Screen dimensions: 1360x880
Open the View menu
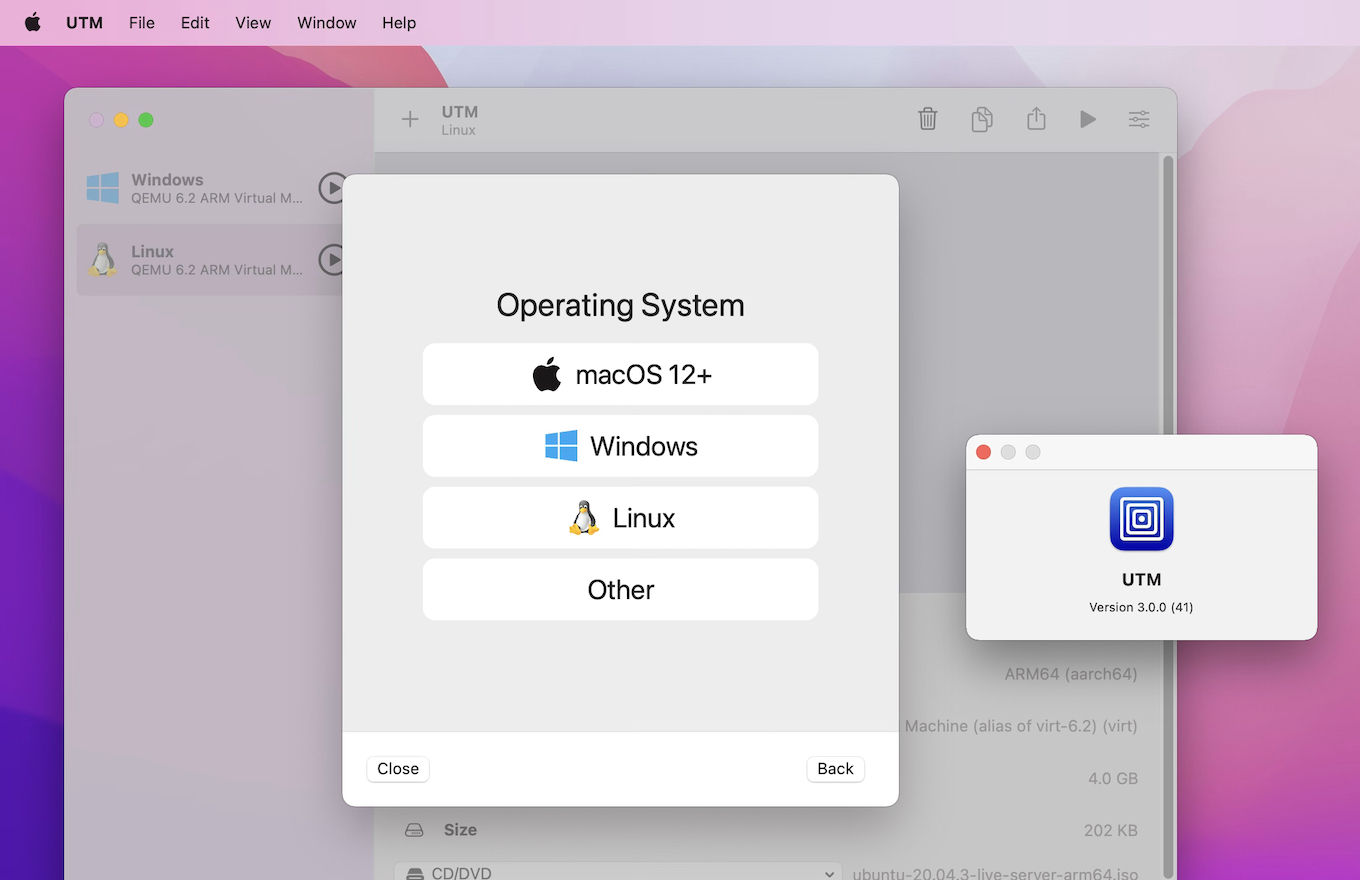pyautogui.click(x=253, y=22)
